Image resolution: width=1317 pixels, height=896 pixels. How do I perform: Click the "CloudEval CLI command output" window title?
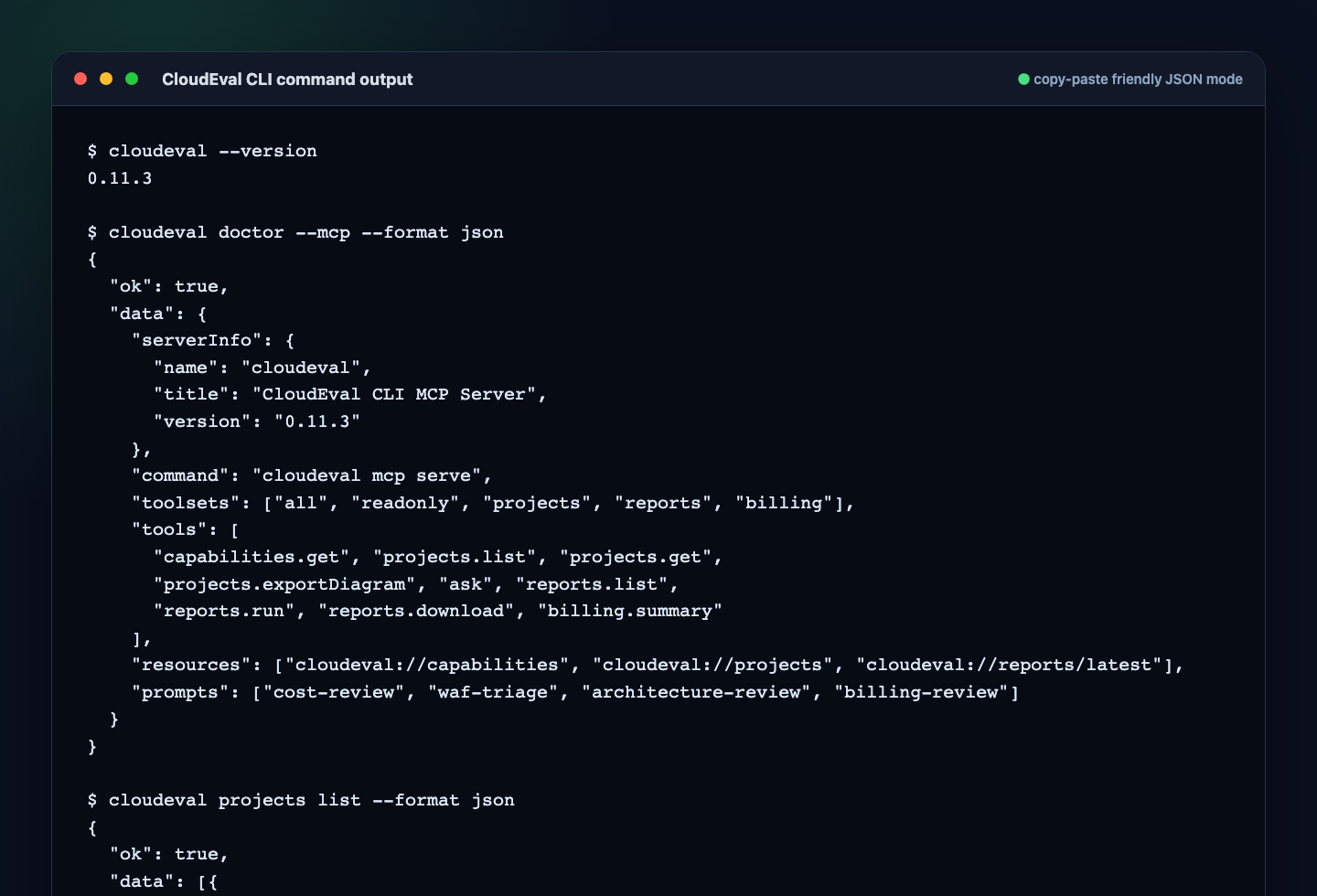click(287, 80)
